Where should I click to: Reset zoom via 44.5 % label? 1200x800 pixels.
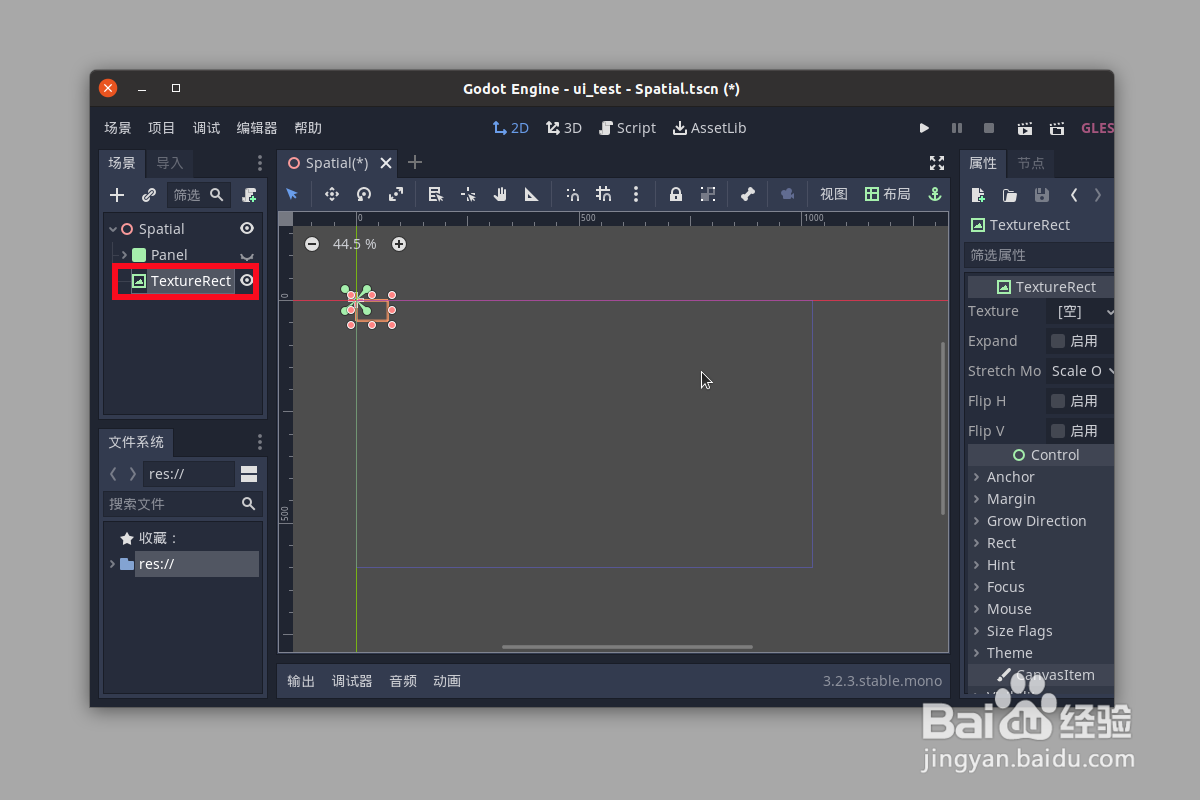pos(355,244)
